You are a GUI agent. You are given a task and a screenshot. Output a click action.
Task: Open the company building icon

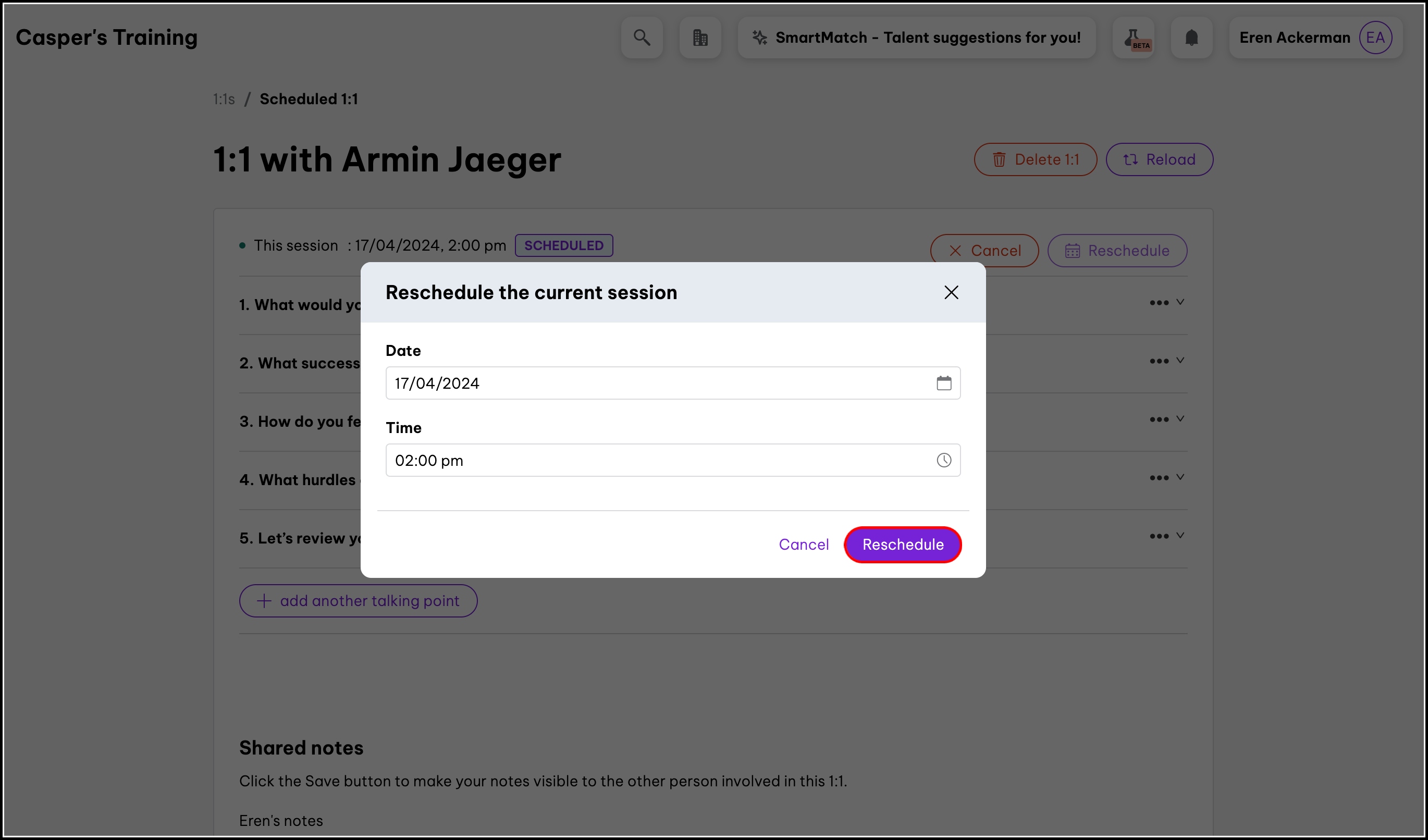point(700,38)
